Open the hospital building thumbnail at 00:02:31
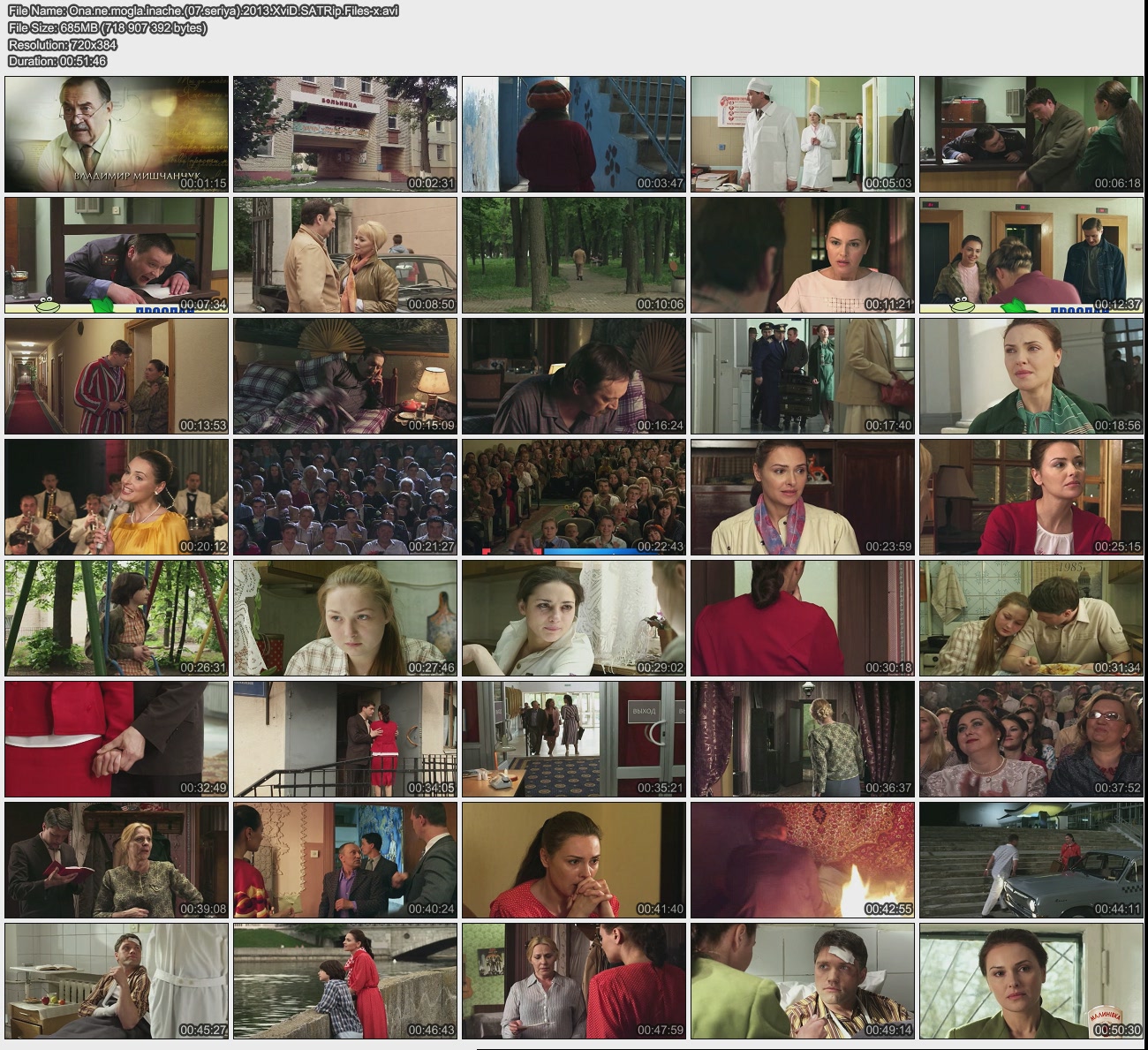The image size is (1148, 1050). coord(345,134)
